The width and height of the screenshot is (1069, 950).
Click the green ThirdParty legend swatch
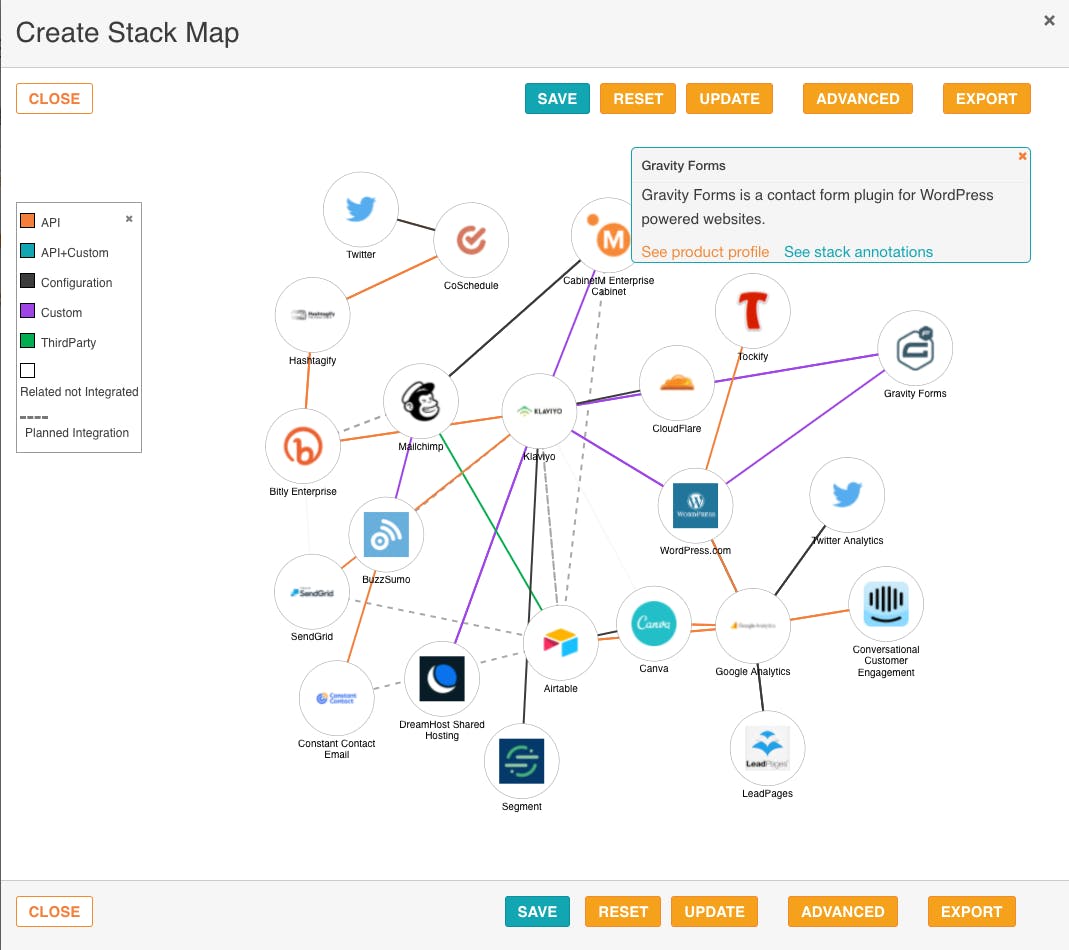27,340
